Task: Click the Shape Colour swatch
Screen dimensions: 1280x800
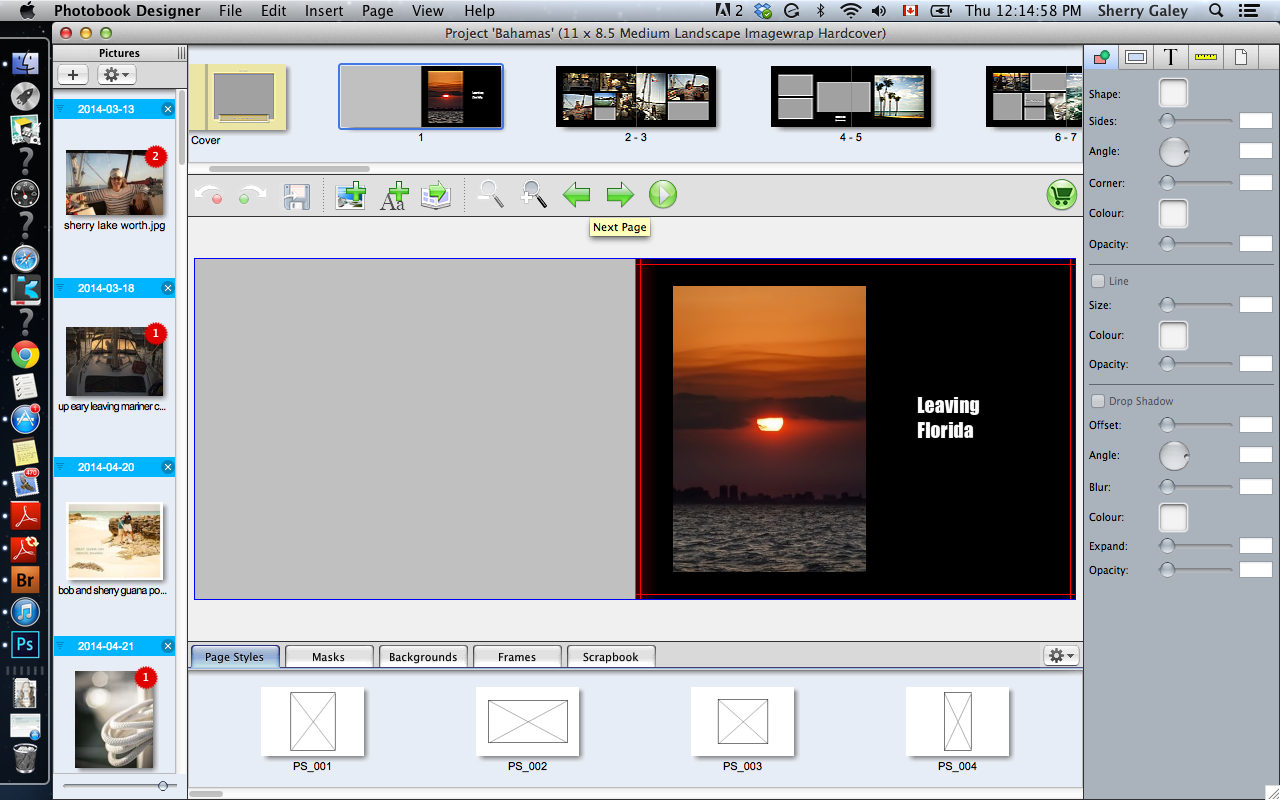Action: 1173,213
